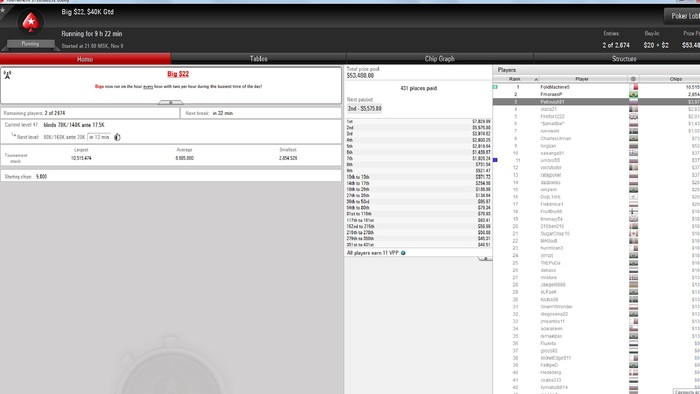This screenshot has width=700, height=394.
Task: Select player voicutudor in rank 12
Action: click(x=551, y=168)
